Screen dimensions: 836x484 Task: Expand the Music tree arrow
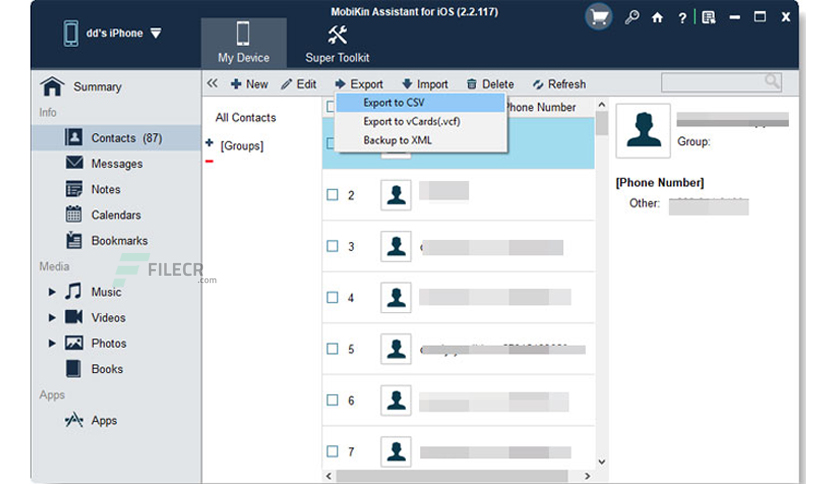coord(52,292)
